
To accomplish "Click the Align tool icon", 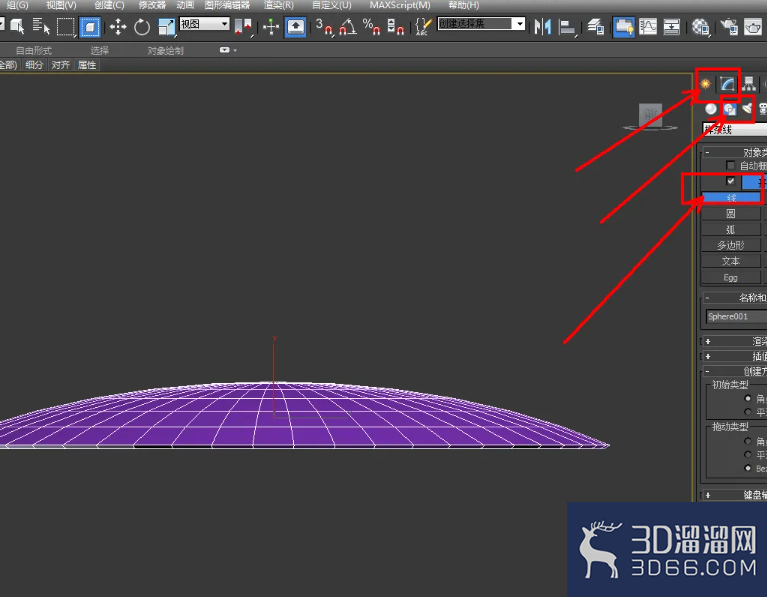I will coord(566,26).
